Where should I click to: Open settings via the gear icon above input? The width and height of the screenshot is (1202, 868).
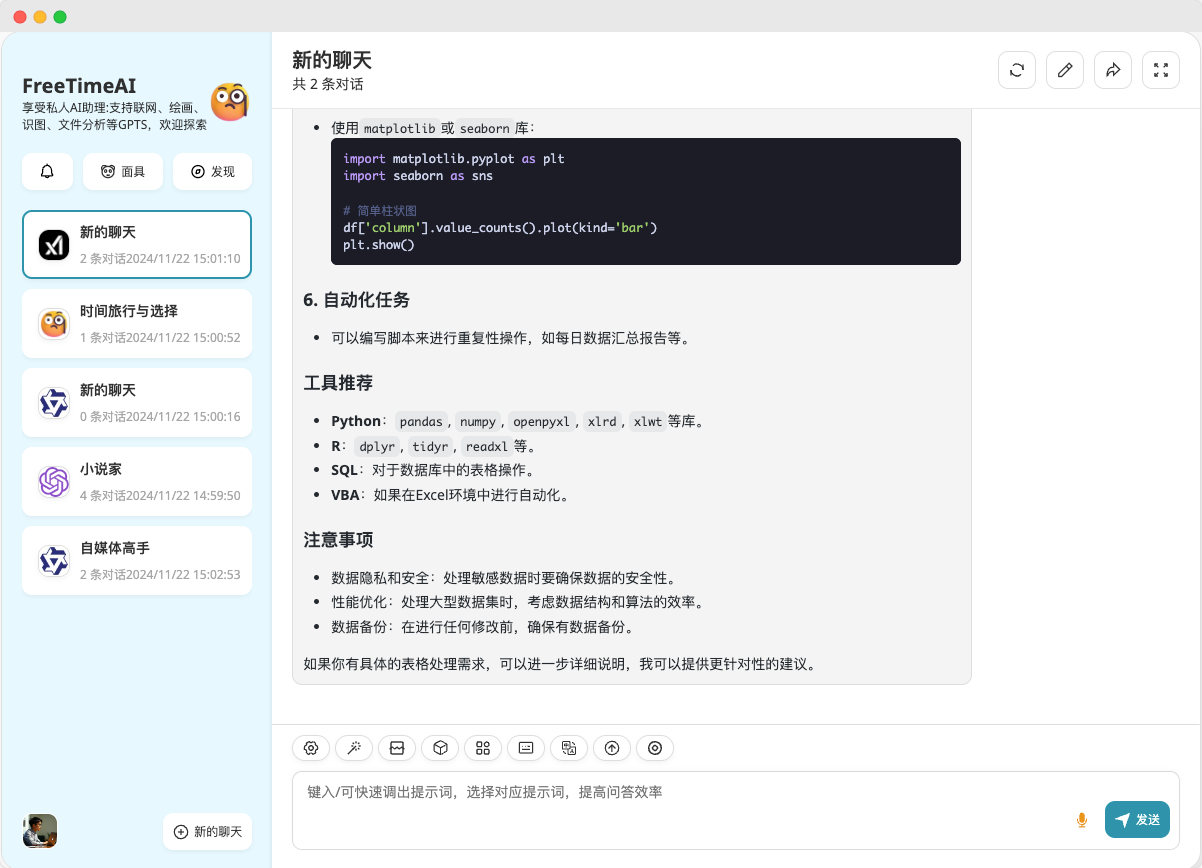310,748
